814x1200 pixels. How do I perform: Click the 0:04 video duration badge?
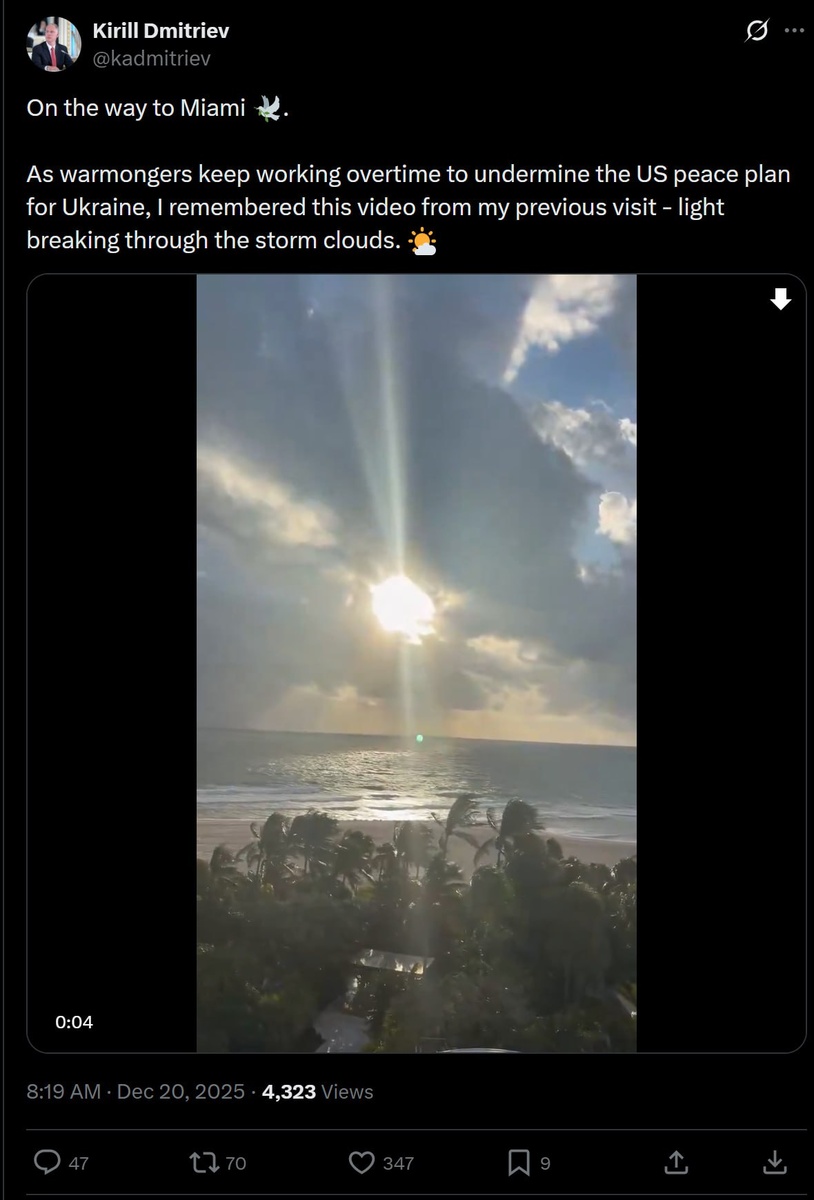(x=74, y=1022)
